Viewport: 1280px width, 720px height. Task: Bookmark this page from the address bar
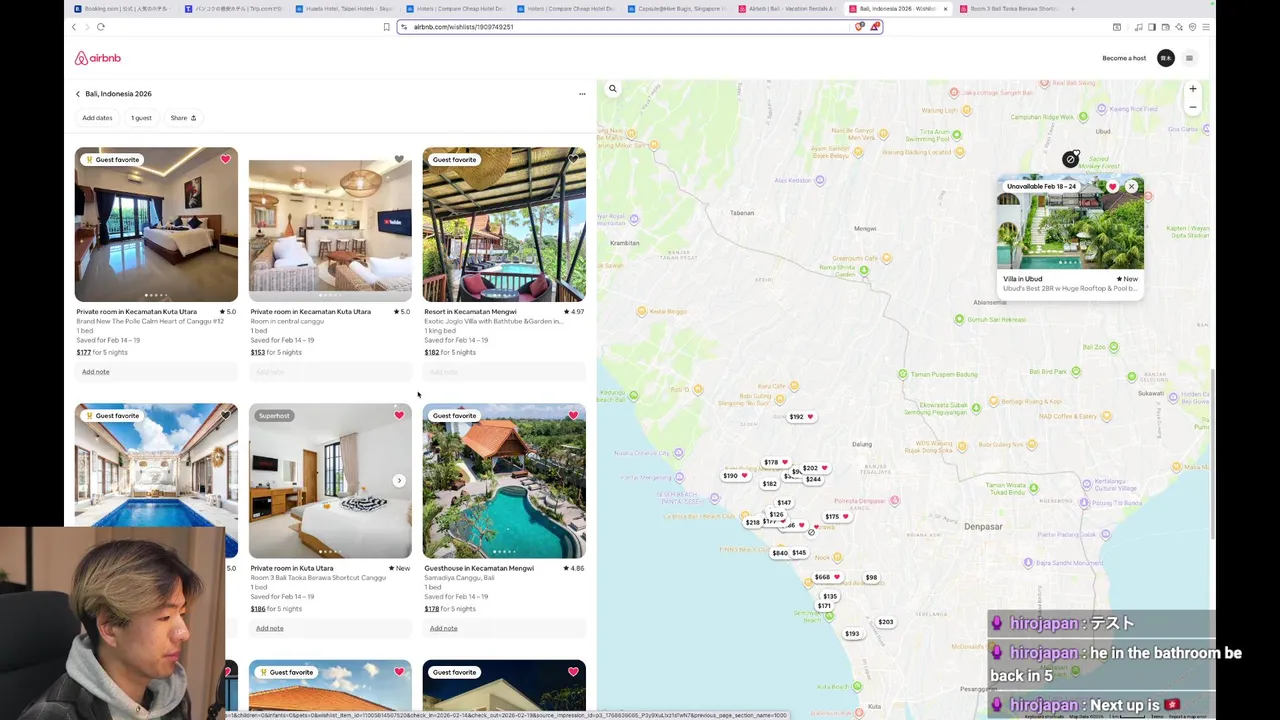coord(386,27)
